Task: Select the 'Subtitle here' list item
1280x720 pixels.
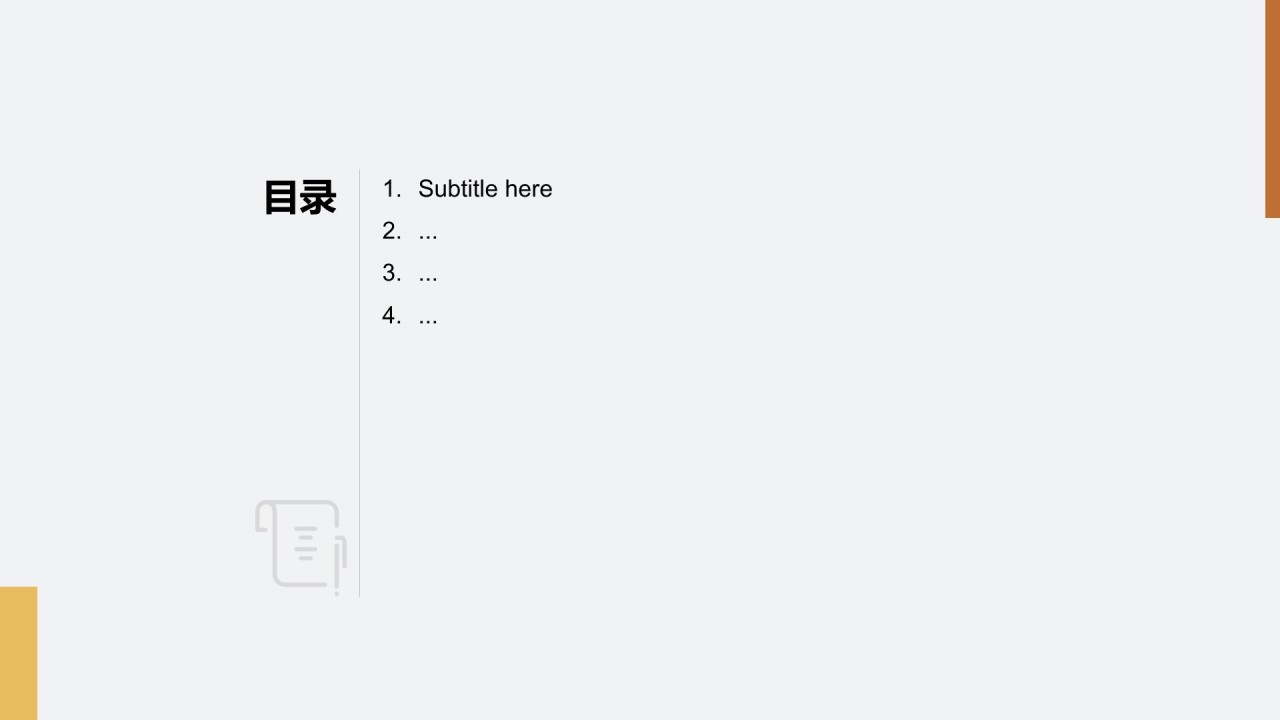Action: pyautogui.click(x=485, y=189)
